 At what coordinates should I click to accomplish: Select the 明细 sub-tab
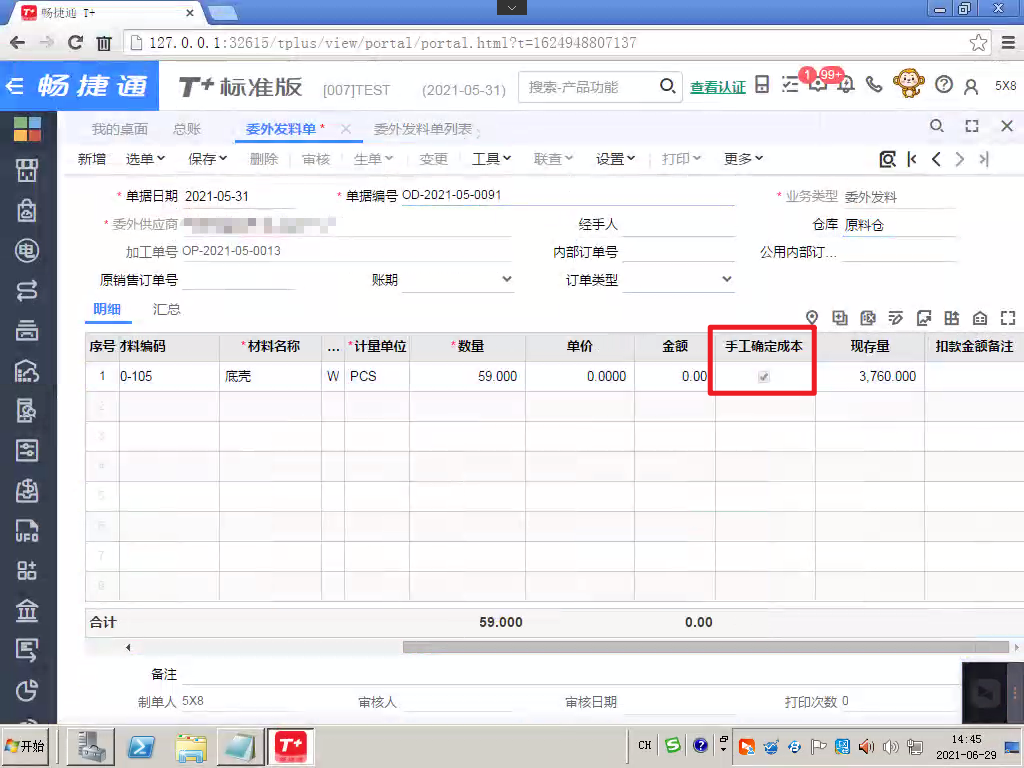[107, 309]
